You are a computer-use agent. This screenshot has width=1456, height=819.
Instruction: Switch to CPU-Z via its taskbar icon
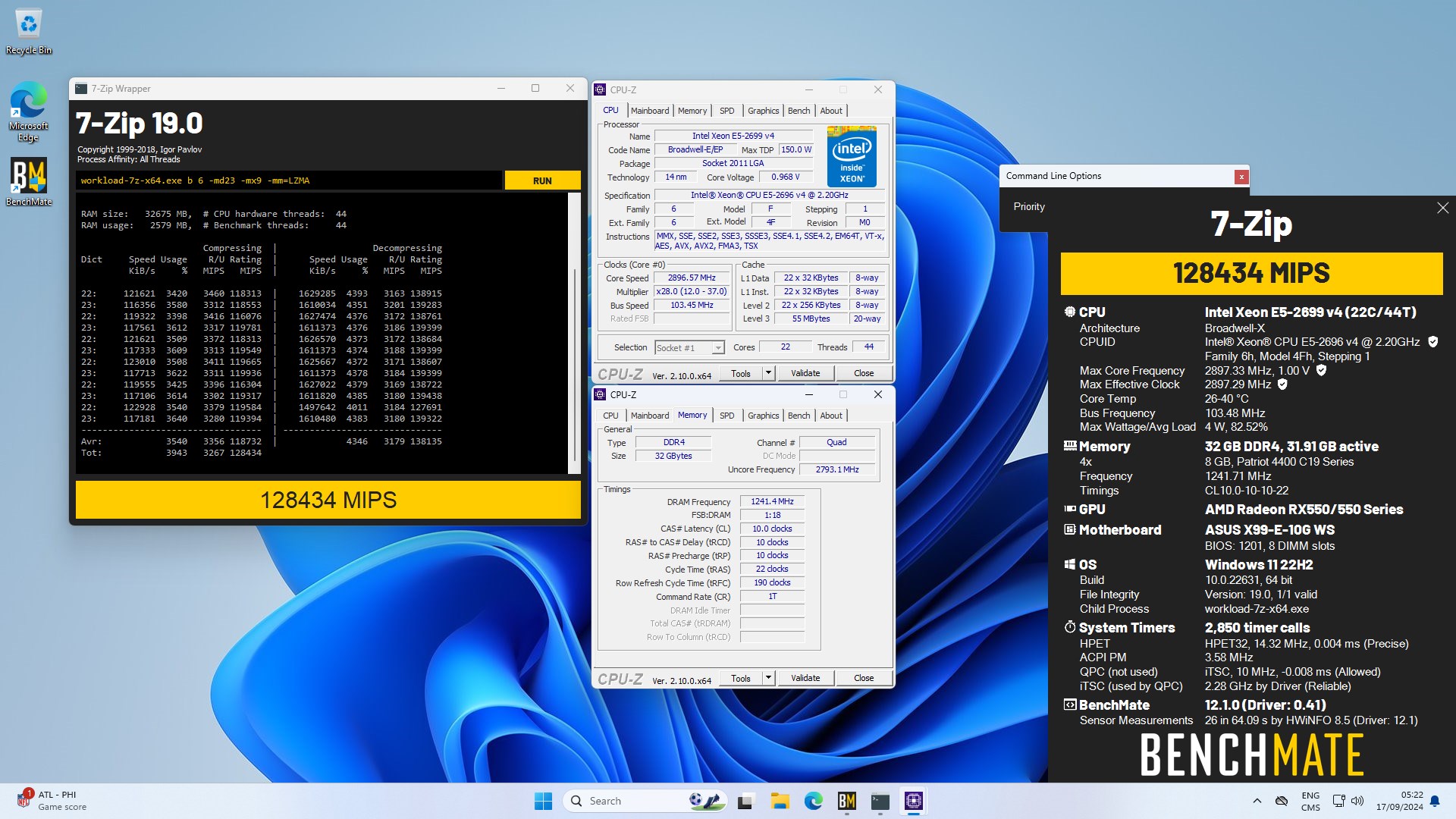tap(913, 801)
